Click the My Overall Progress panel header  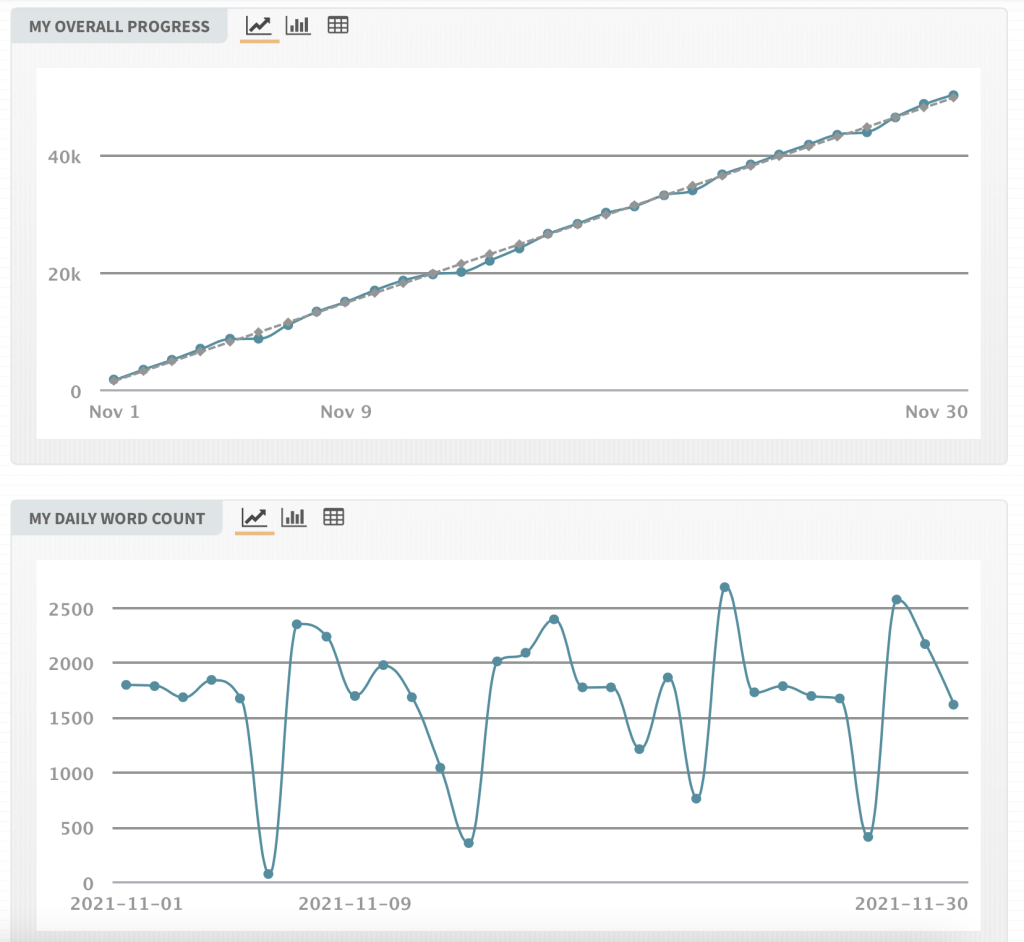coord(119,27)
